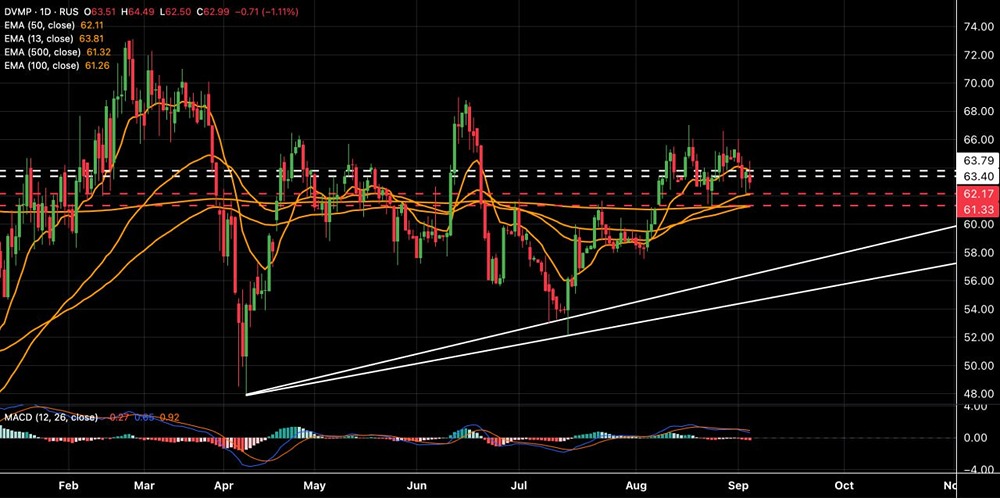
Task: Select the EMA (500, close) indicator label
Action: point(44,52)
